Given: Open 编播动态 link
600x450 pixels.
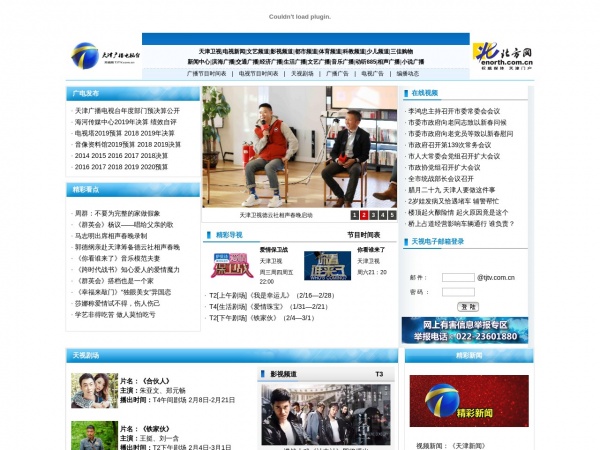Looking at the screenshot, I should (x=408, y=73).
